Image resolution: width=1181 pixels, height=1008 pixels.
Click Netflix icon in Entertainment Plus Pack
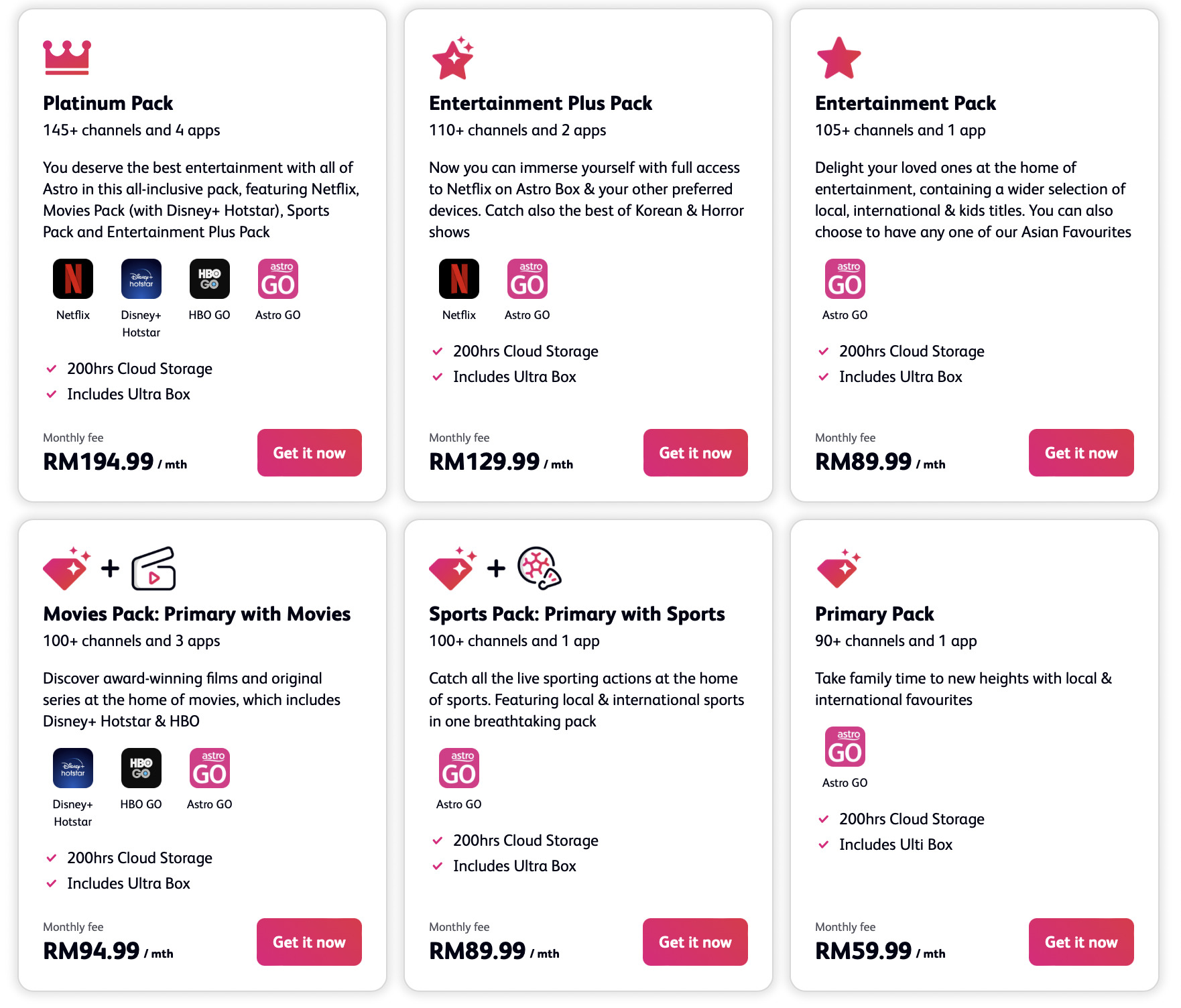point(459,279)
